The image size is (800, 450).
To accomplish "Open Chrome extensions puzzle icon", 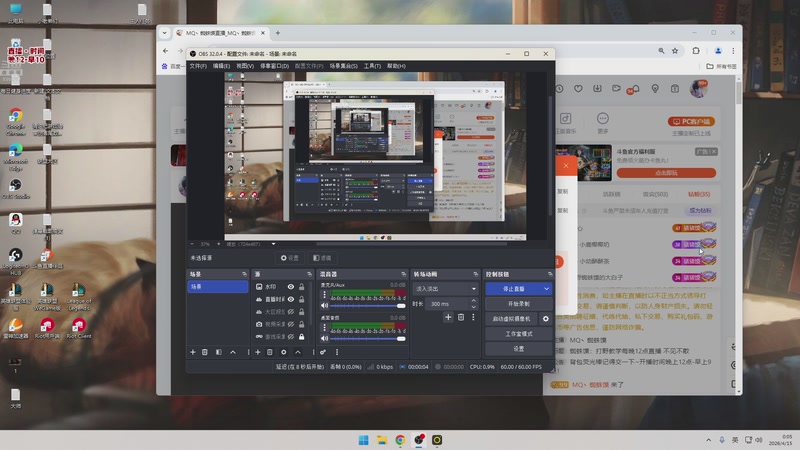I will tap(696, 51).
